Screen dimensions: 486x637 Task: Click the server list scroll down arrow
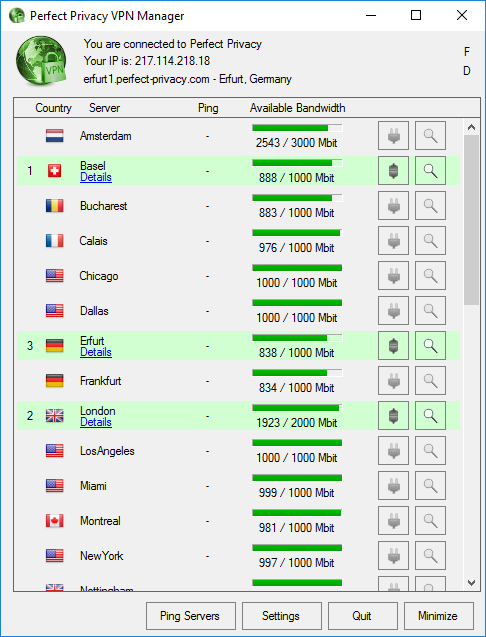(471, 583)
